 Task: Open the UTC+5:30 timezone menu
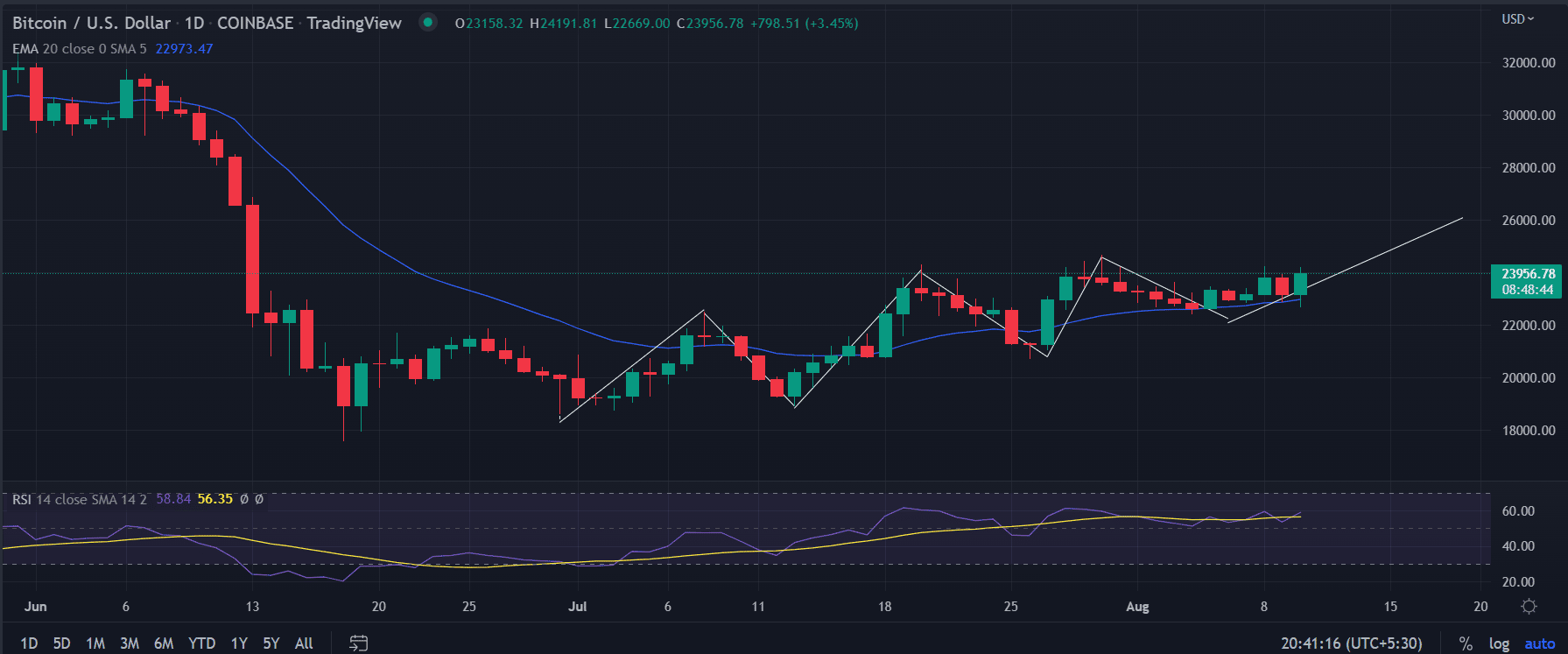pyautogui.click(x=1351, y=643)
